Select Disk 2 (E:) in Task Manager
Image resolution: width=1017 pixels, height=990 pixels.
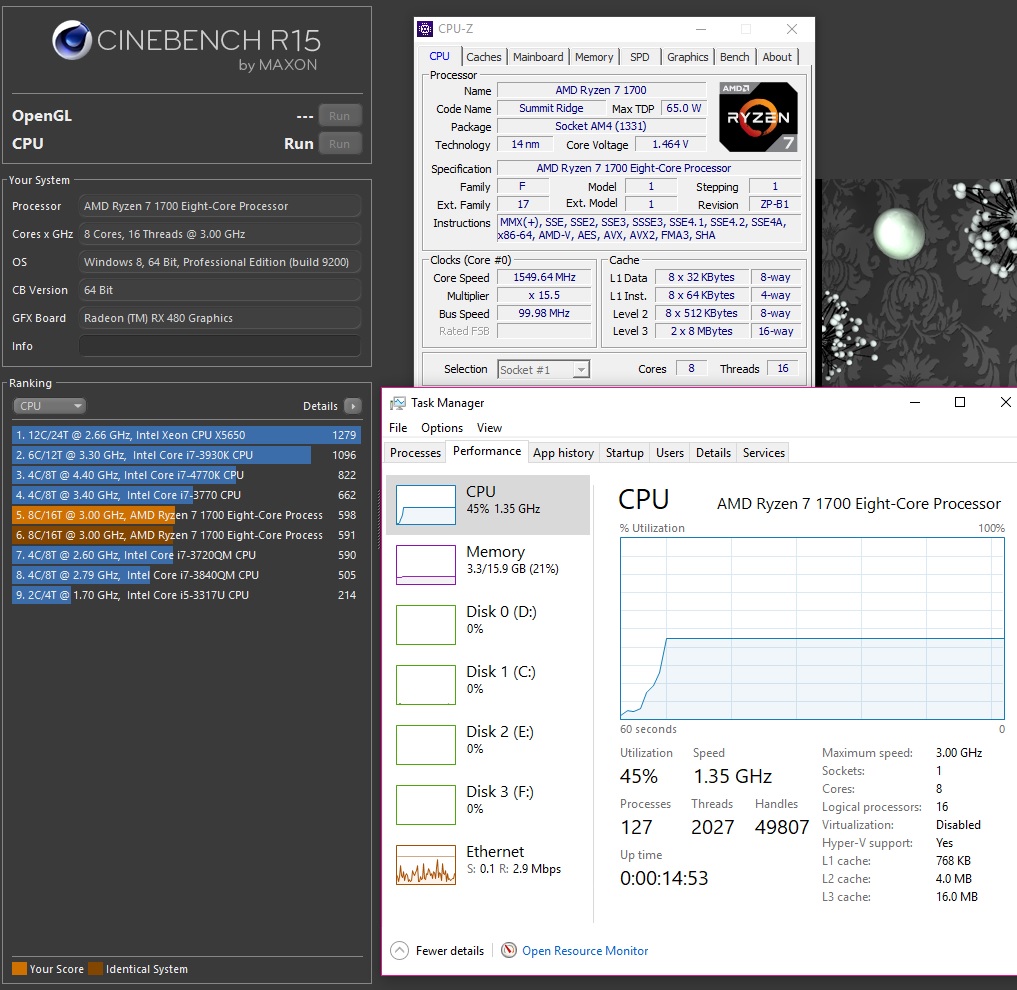pos(488,744)
